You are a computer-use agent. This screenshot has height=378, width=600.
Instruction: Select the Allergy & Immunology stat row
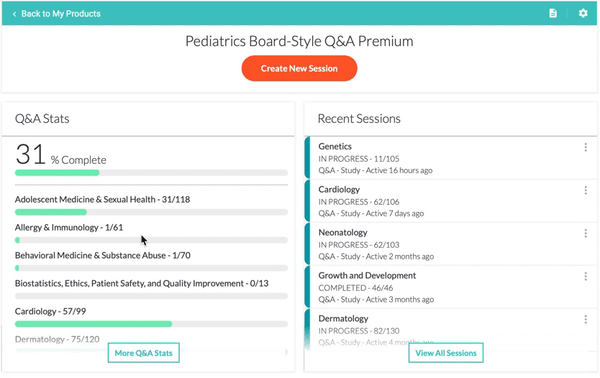[x=151, y=233]
